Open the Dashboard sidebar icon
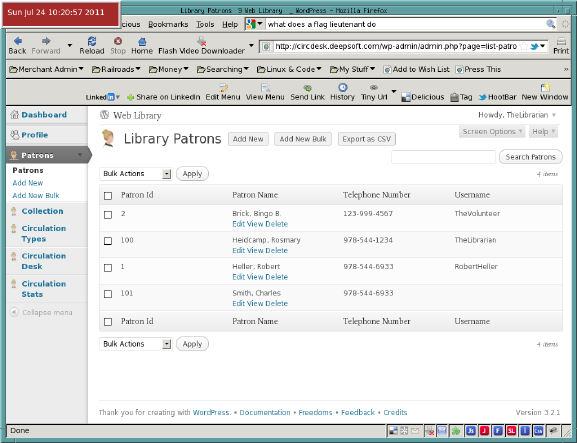The height and width of the screenshot is (443, 577). (x=14, y=114)
